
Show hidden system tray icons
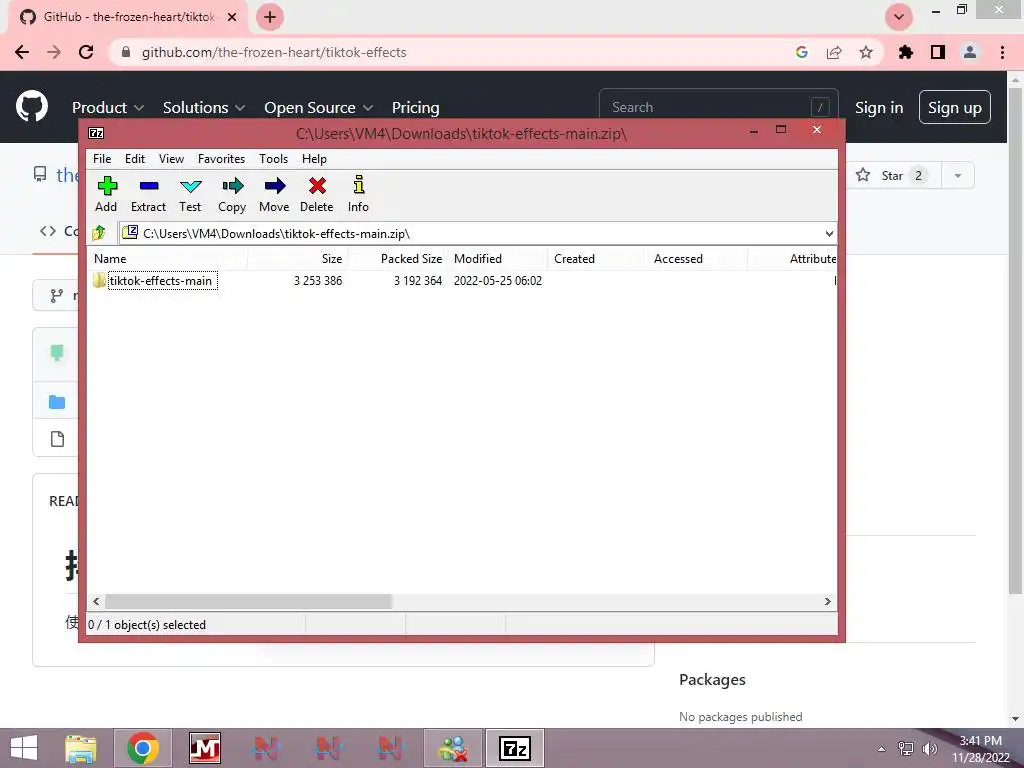(882, 749)
